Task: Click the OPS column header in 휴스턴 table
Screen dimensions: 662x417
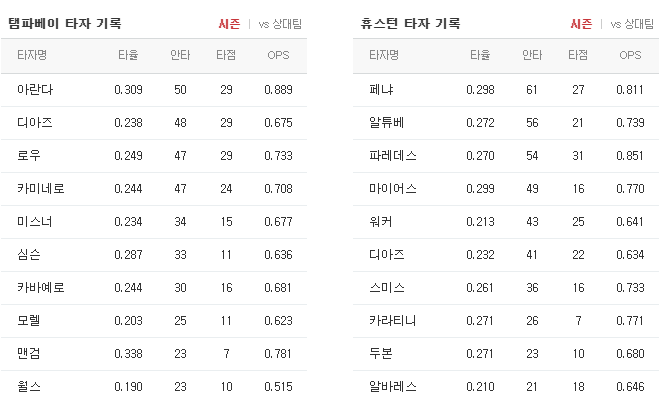Action: [x=630, y=55]
